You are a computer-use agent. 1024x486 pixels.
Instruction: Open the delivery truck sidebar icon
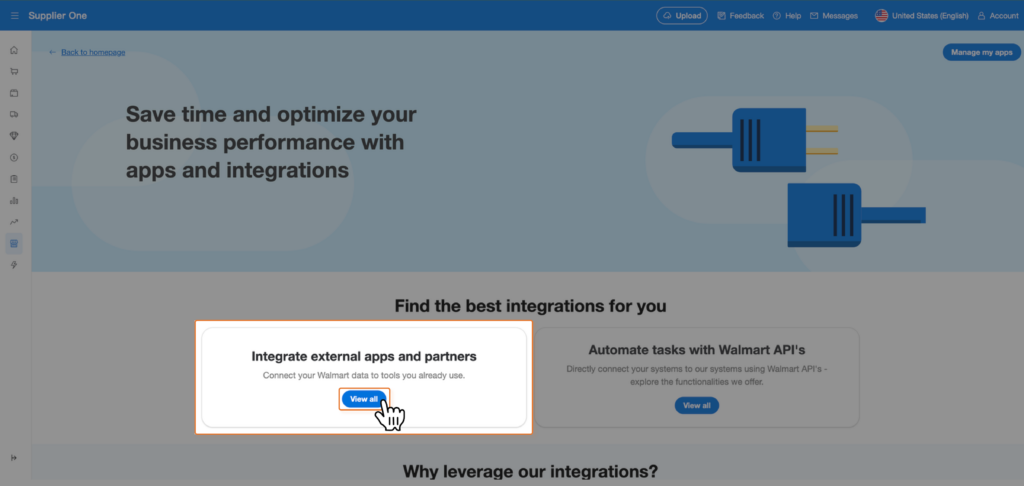click(14, 114)
